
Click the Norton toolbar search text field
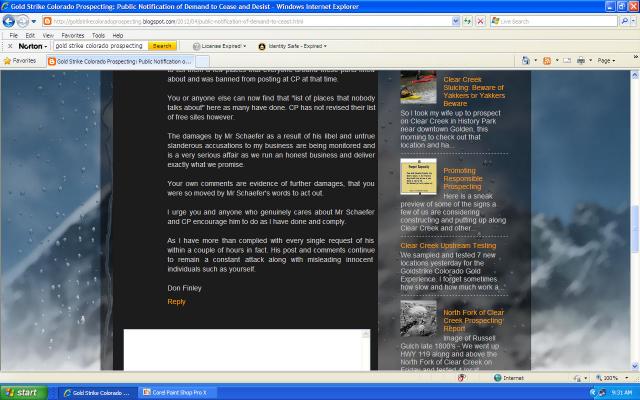click(100, 46)
